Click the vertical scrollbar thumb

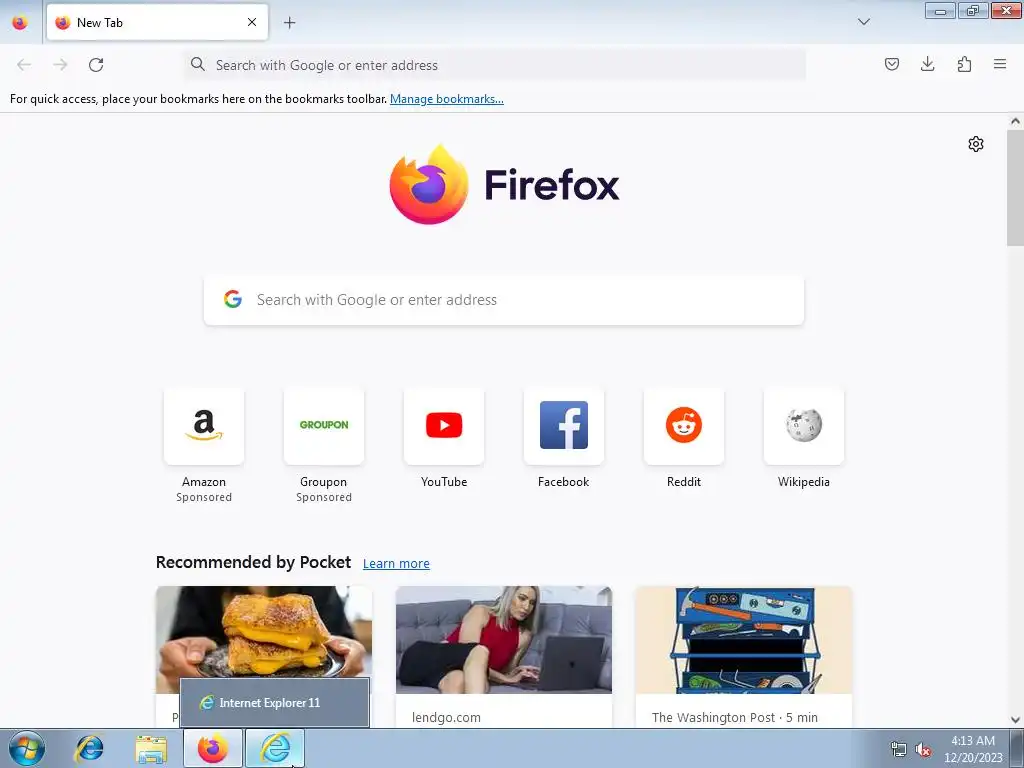click(x=1015, y=187)
